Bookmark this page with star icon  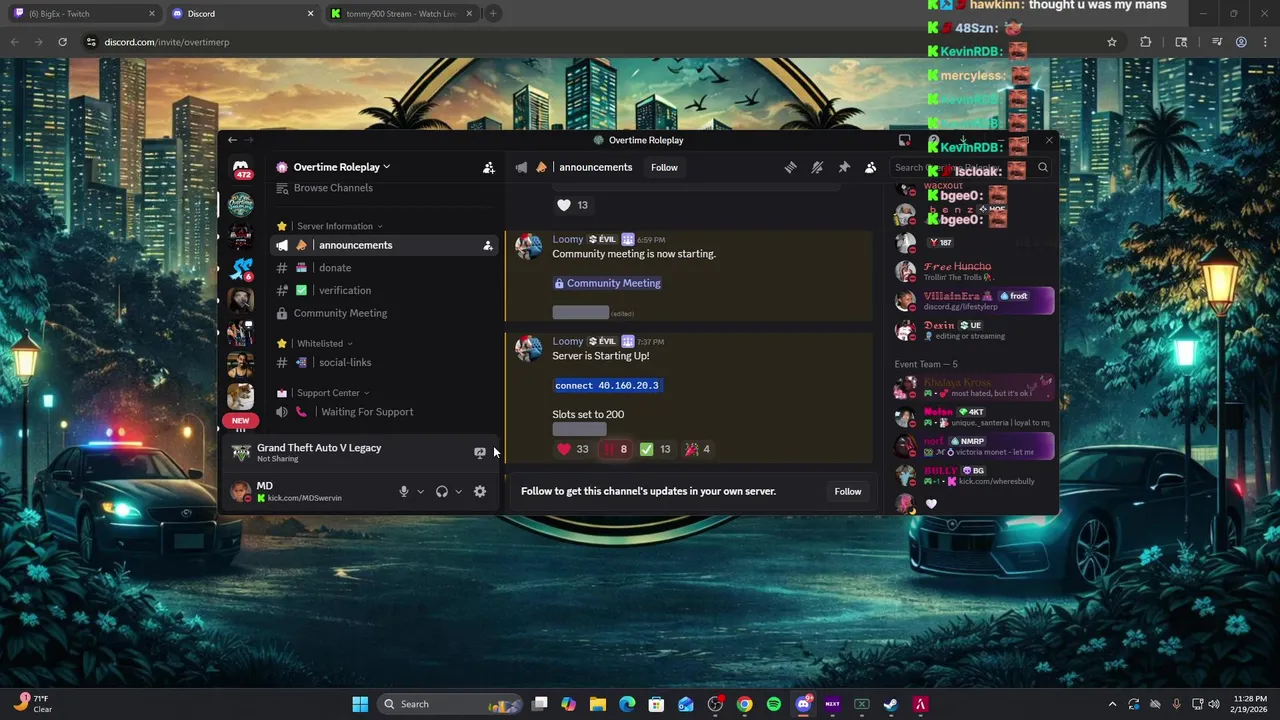pos(1111,42)
